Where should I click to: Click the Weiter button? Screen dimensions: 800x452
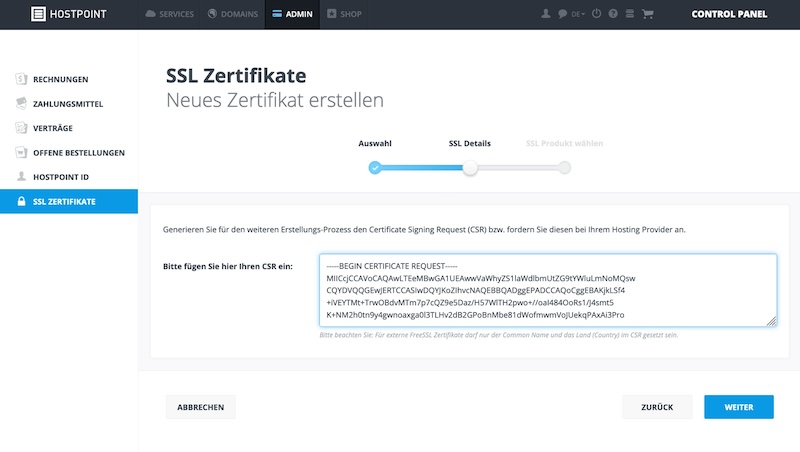point(739,407)
